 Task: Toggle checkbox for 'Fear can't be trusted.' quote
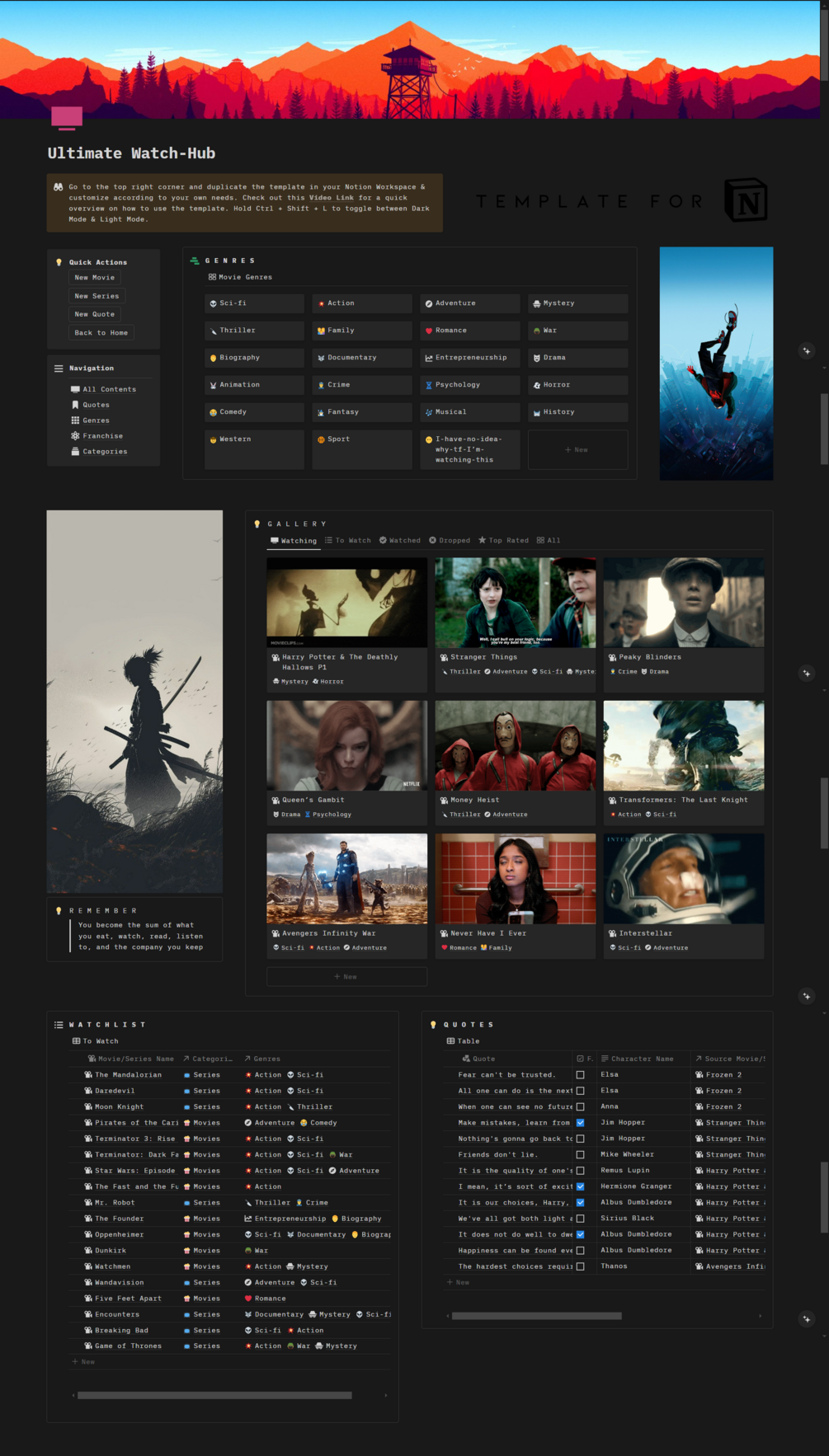click(580, 1075)
